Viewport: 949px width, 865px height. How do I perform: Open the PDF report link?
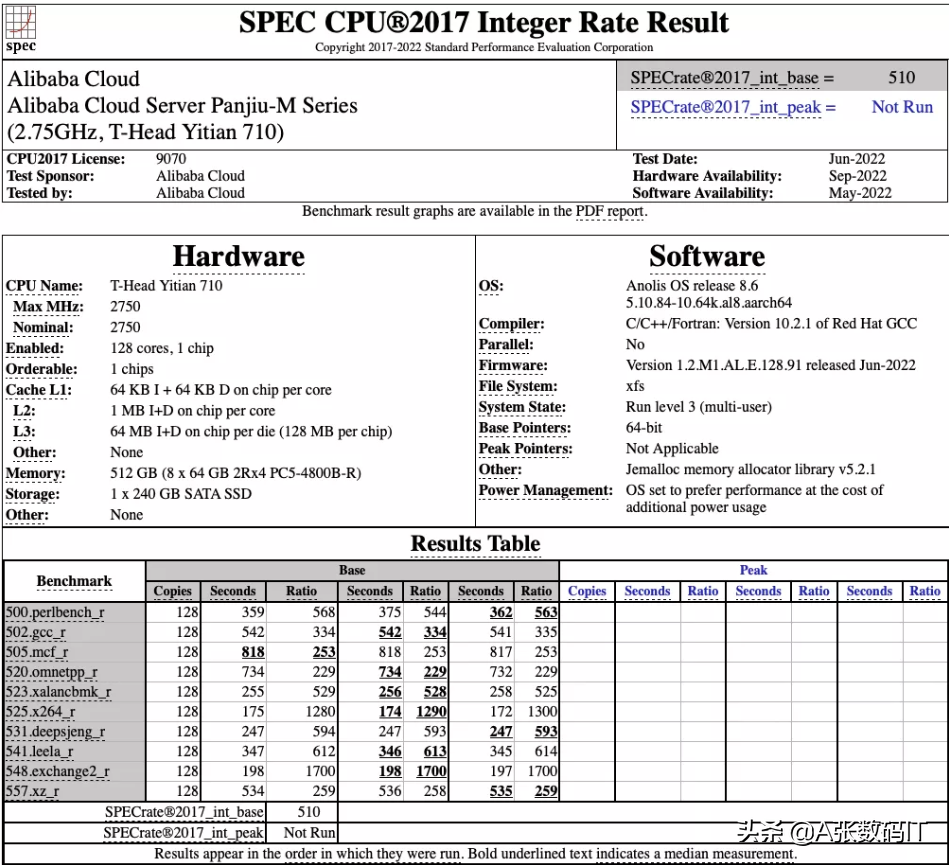609,211
